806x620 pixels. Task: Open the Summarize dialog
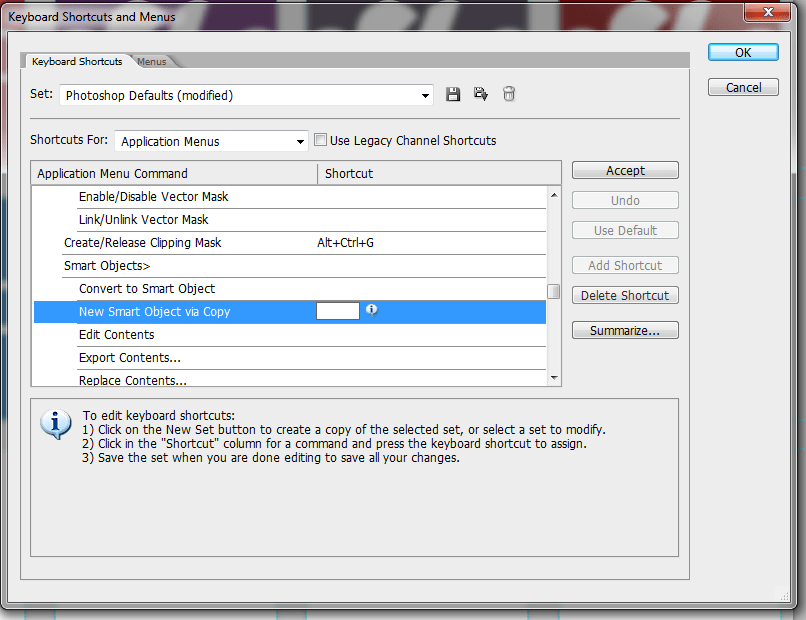pos(624,329)
